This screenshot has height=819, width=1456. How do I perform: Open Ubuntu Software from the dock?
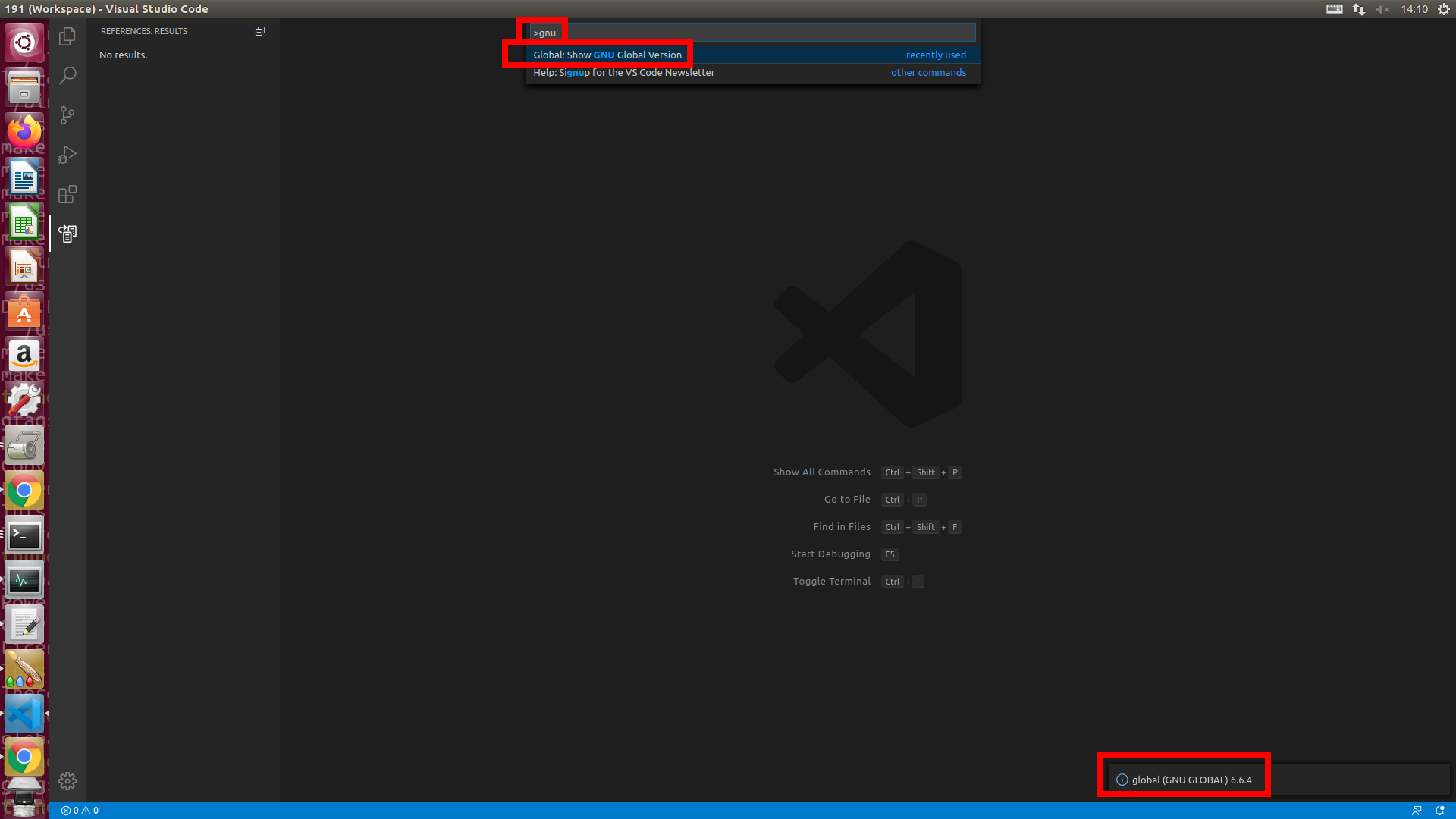point(24,311)
